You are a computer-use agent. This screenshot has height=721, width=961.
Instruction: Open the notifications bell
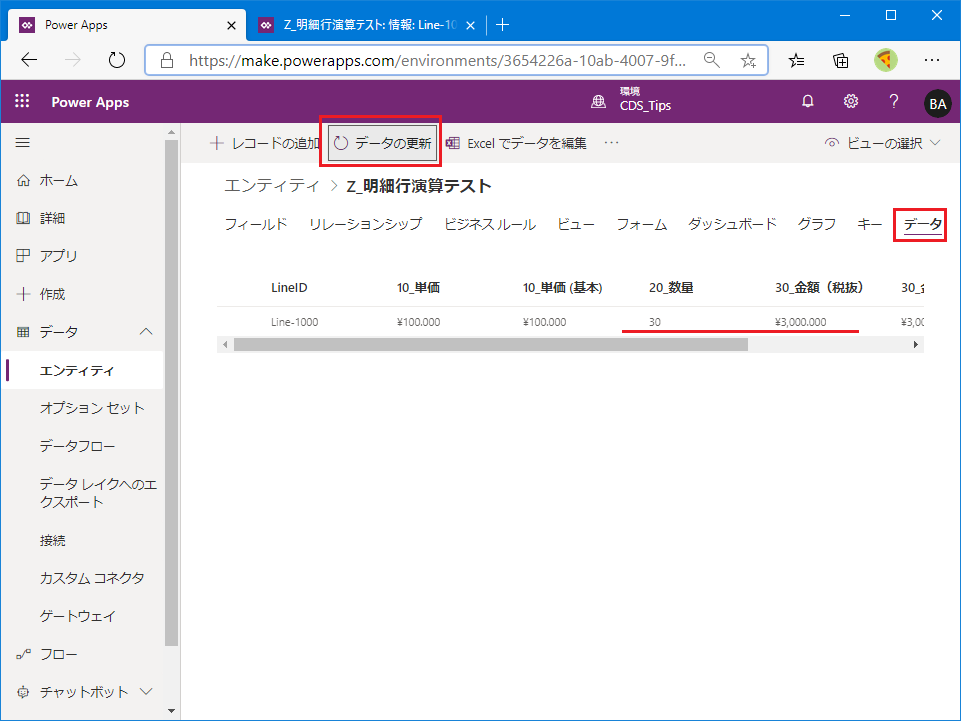(808, 102)
